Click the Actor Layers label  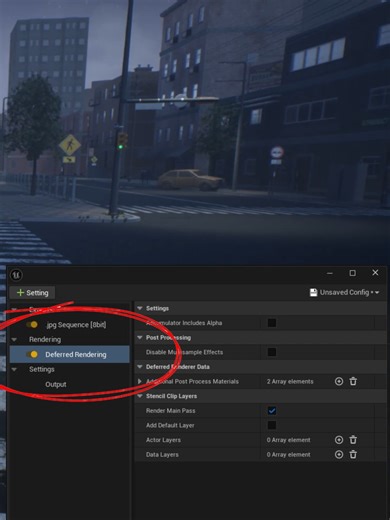click(x=163, y=440)
